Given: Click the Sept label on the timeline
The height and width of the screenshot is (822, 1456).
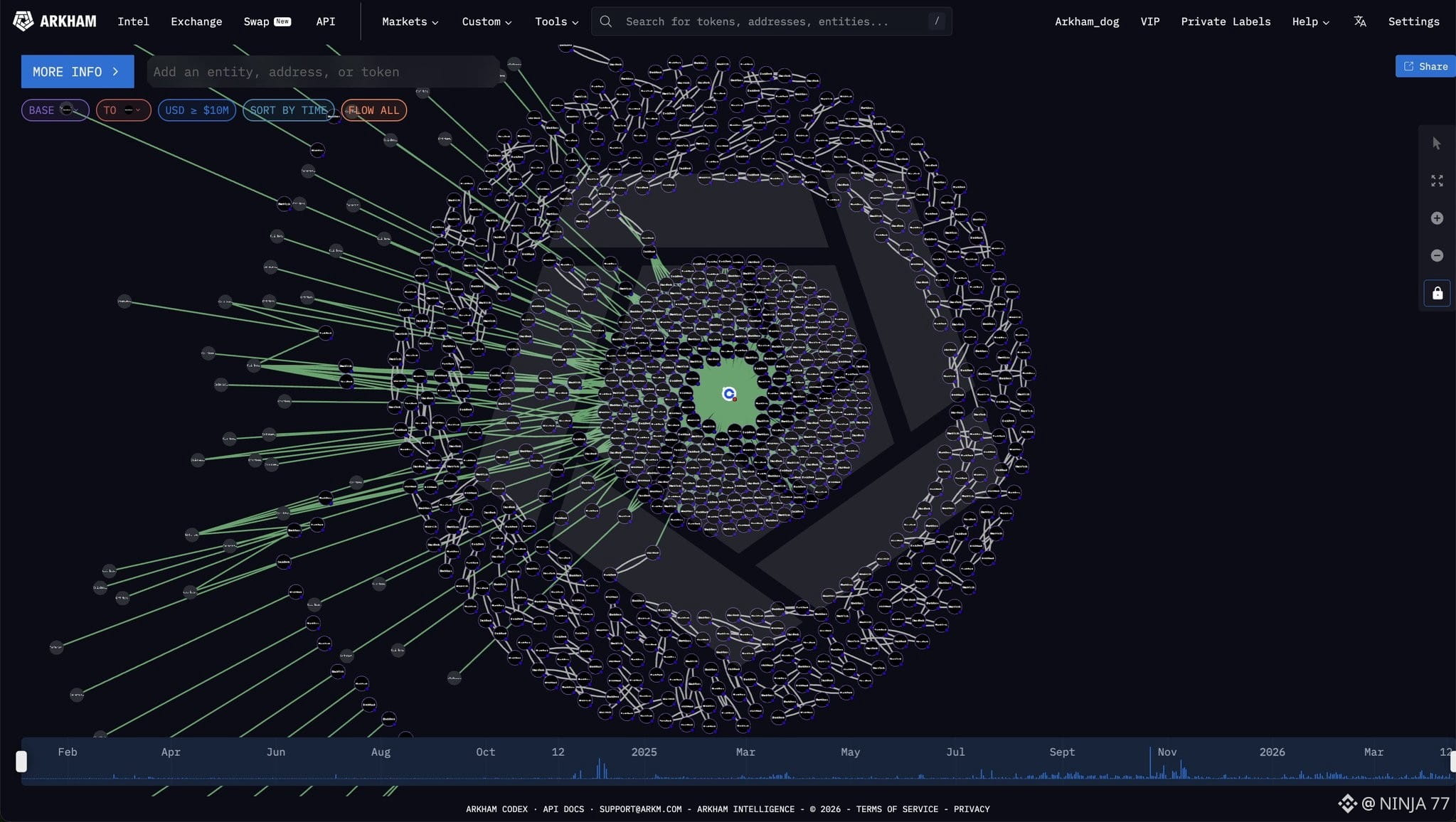Looking at the screenshot, I should [x=1062, y=752].
